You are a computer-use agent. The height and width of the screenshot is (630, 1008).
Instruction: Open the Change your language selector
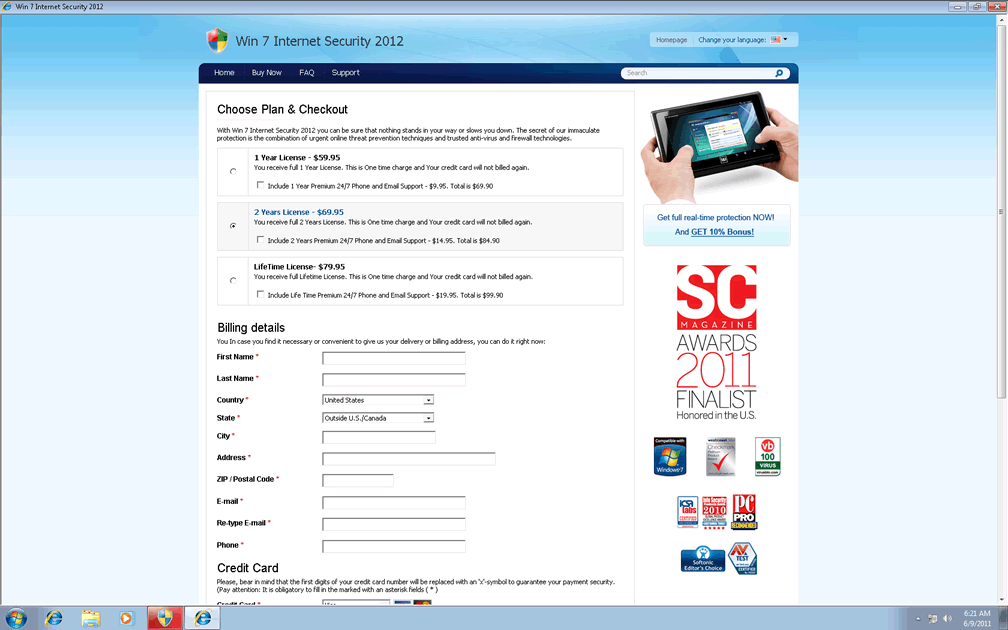(743, 40)
